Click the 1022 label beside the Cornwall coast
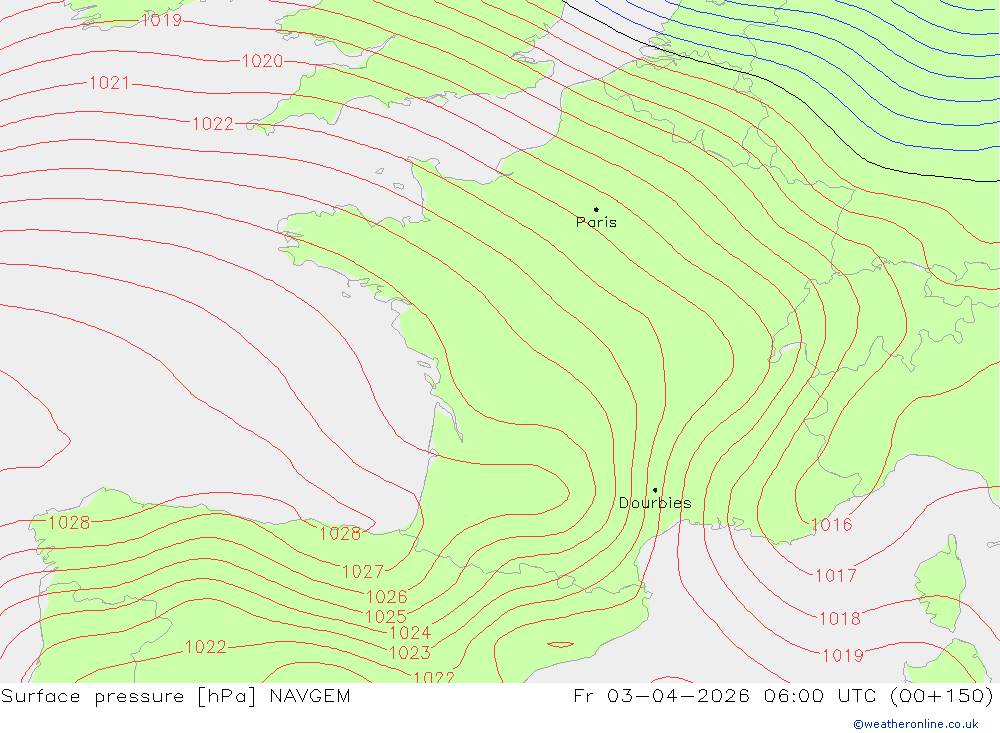Image resolution: width=1000 pixels, height=733 pixels. click(x=213, y=124)
